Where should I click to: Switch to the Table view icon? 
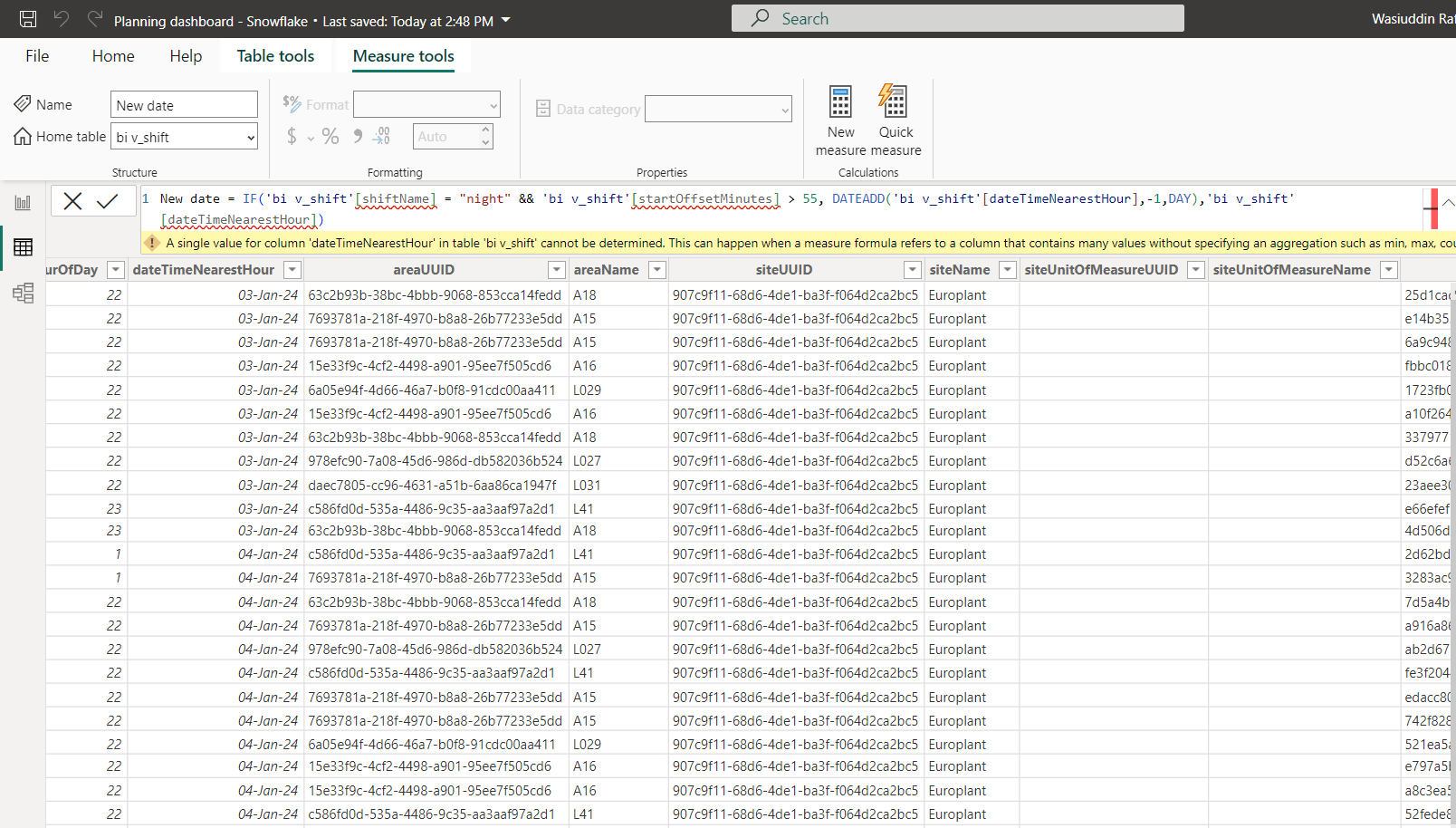point(23,246)
